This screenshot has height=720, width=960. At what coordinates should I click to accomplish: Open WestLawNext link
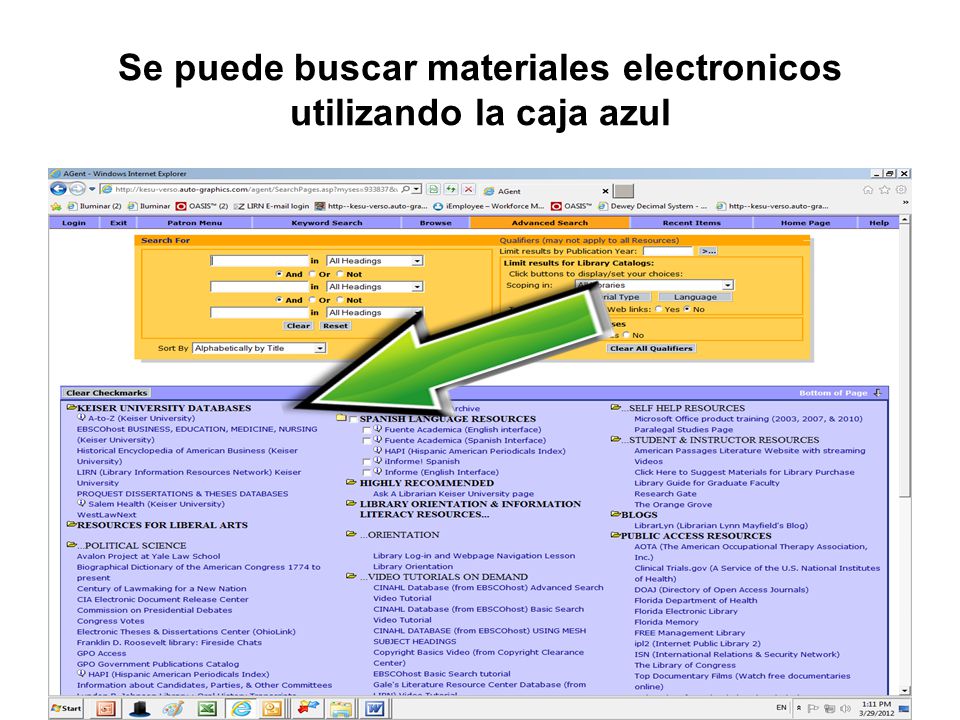pyautogui.click(x=107, y=515)
